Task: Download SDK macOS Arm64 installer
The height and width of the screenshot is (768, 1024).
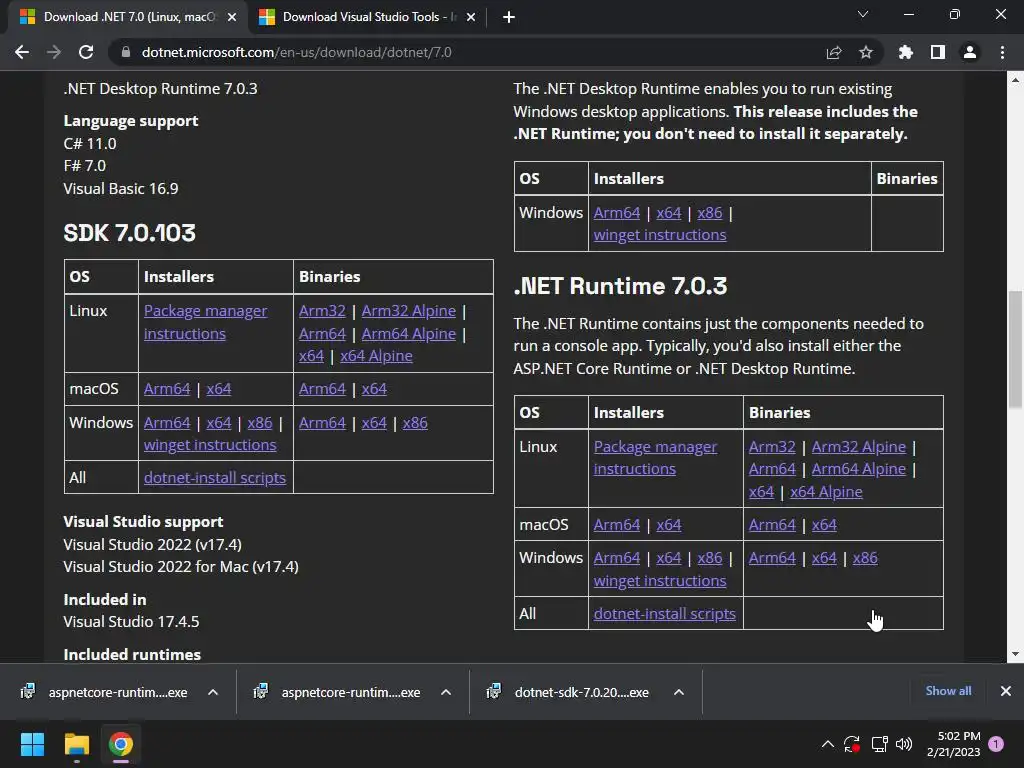Action: point(167,389)
